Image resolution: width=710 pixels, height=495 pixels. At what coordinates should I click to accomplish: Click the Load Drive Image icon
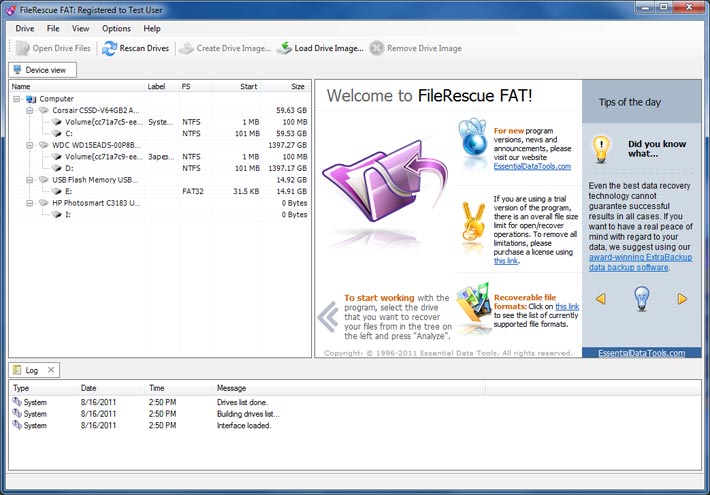click(x=284, y=48)
